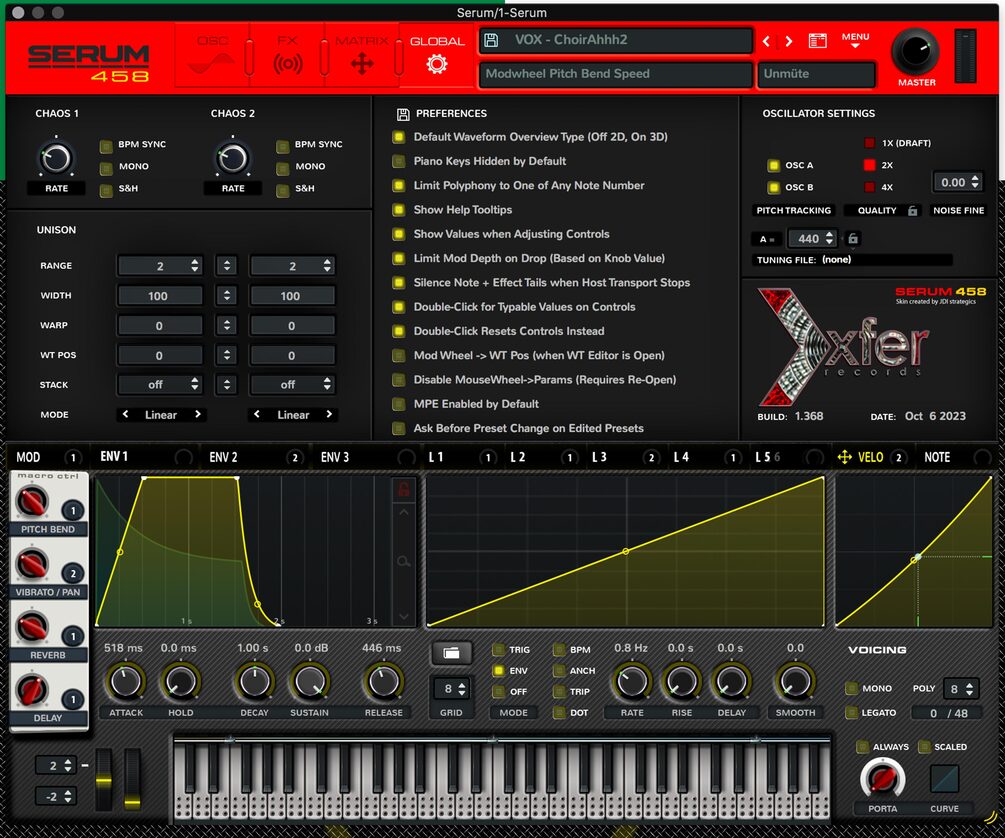Enable LEGATO voicing
The image size is (1005, 838).
852,712
